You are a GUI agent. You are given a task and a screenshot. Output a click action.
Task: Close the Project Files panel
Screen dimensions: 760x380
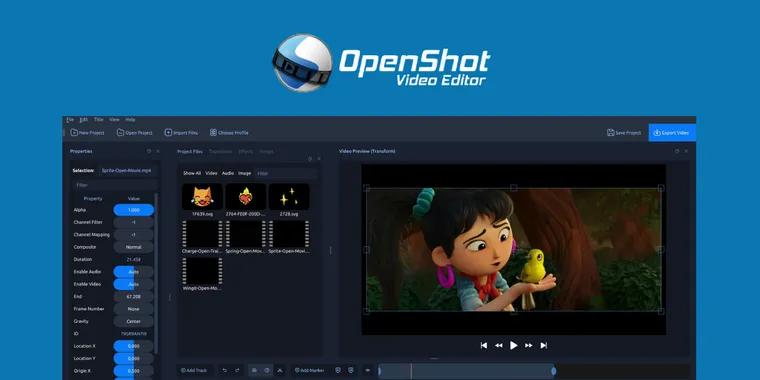point(319,159)
